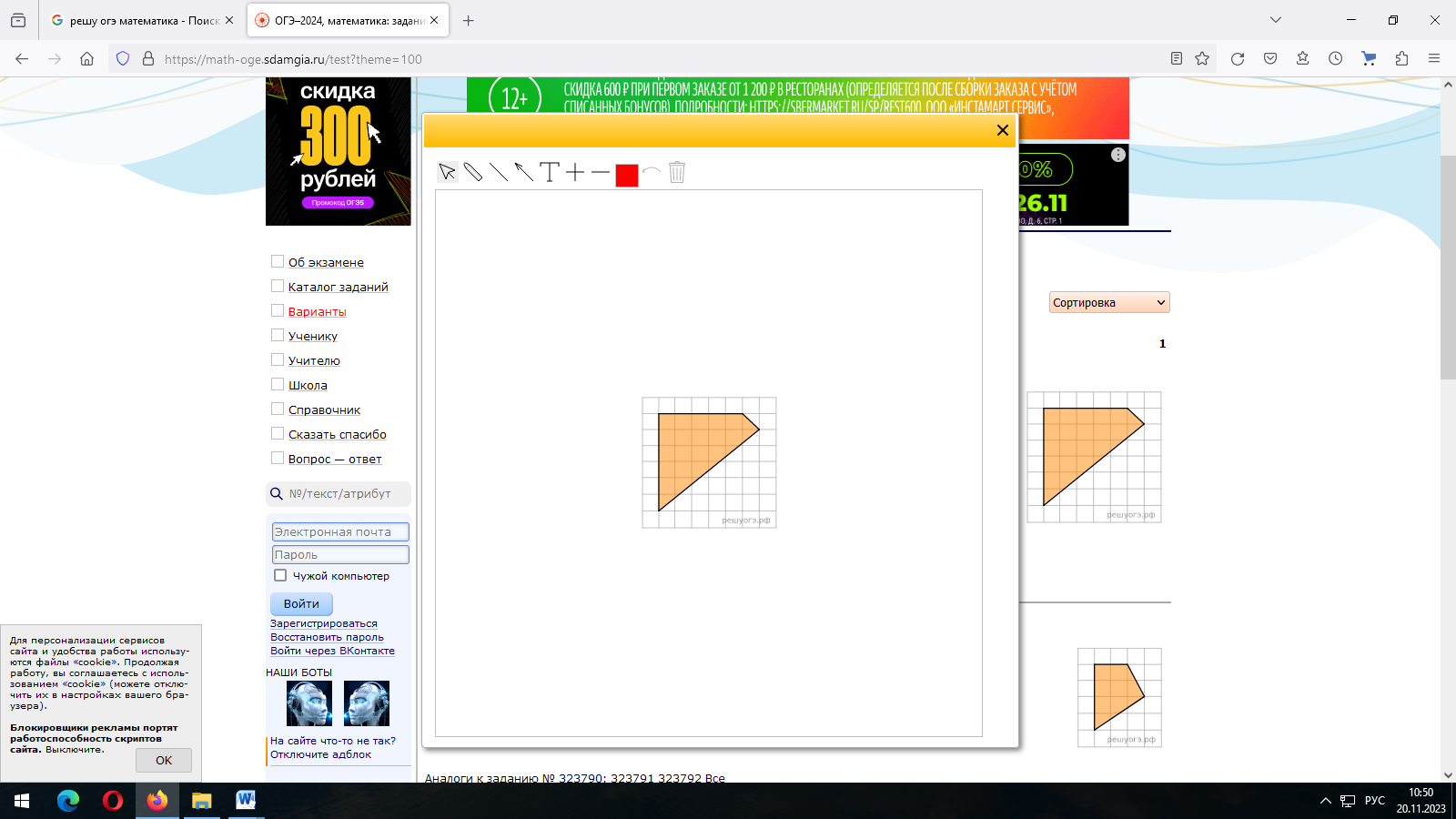Open Word from the taskbar
The height and width of the screenshot is (819, 1456).
pyautogui.click(x=246, y=801)
